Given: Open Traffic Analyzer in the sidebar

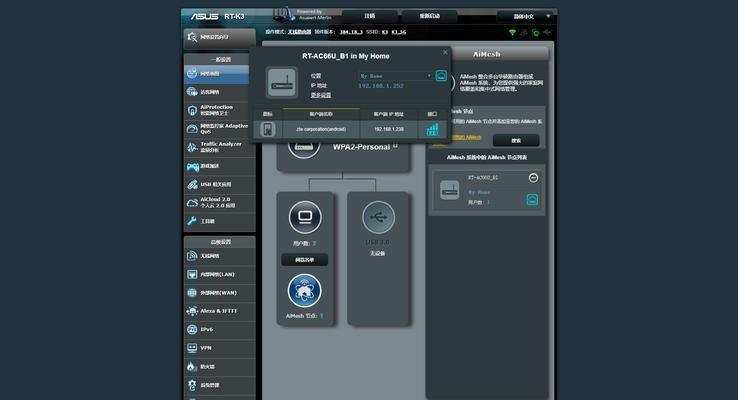Looking at the screenshot, I should (217, 147).
